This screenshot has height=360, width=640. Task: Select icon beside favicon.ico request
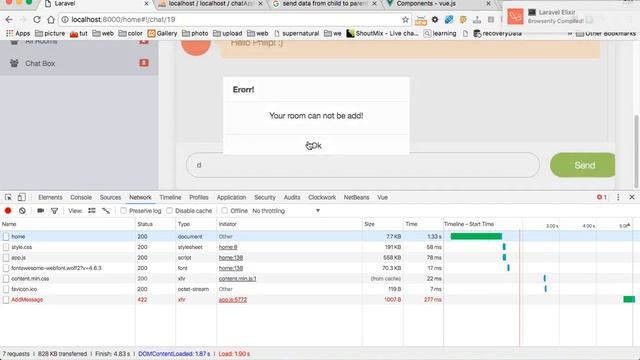point(6,289)
